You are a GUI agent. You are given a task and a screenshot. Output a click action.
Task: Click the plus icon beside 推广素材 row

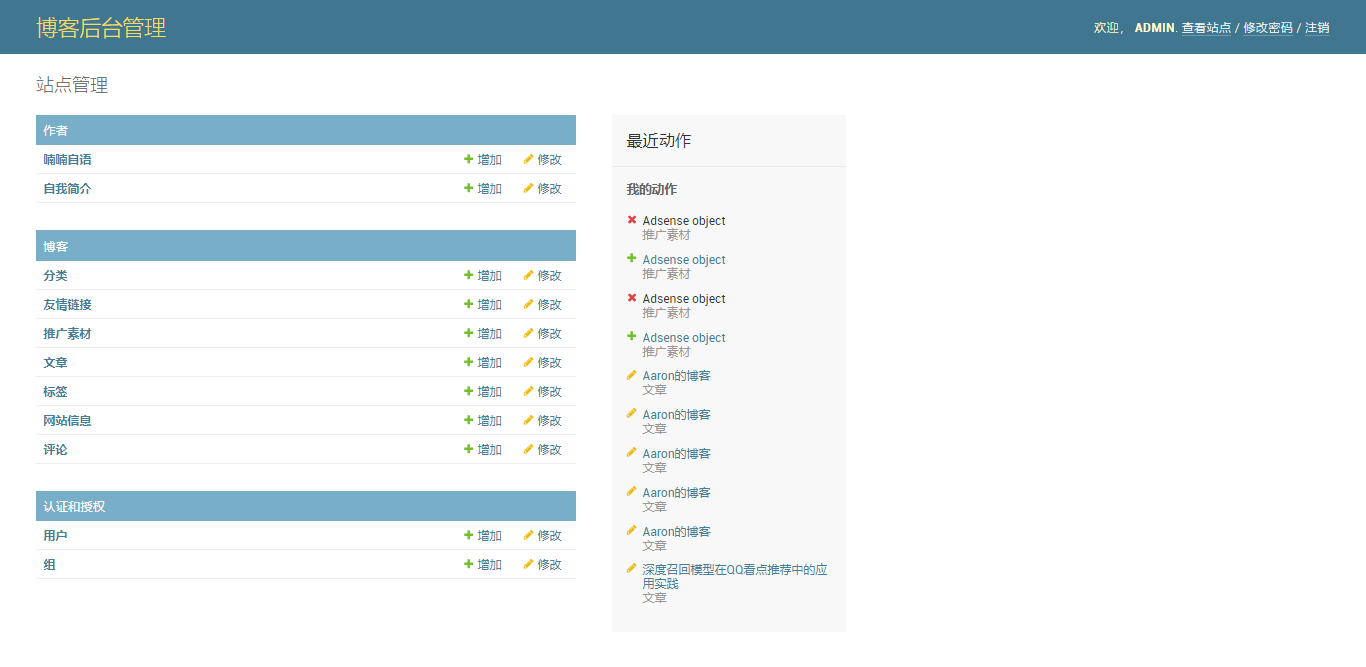click(x=468, y=333)
